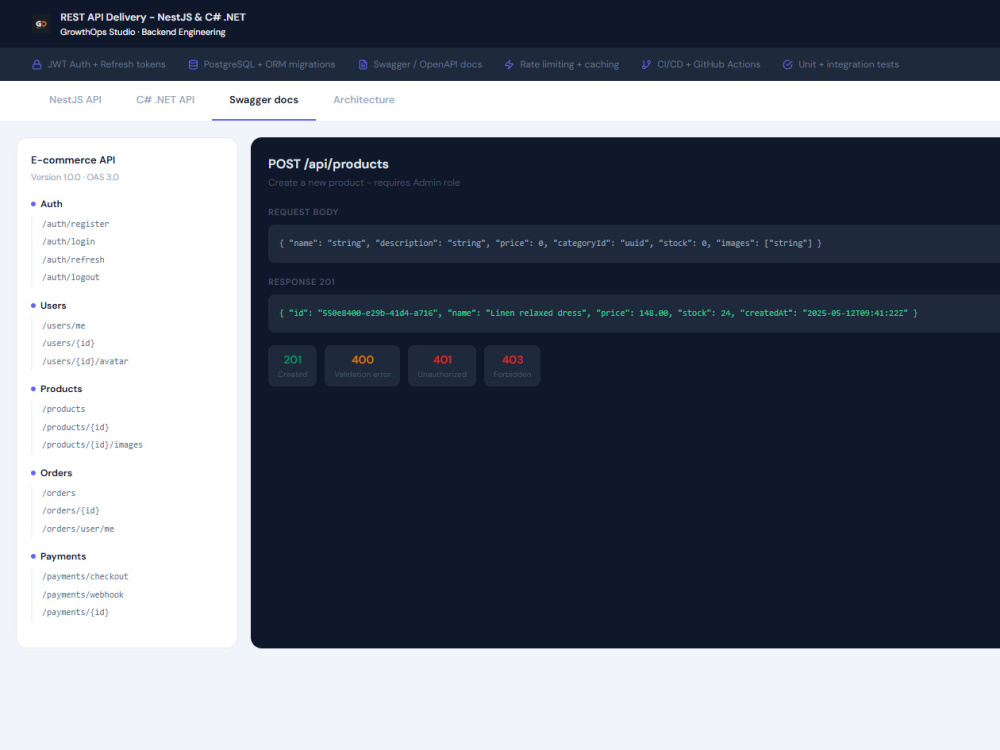Click the RESPONSE 201 label

tap(301, 282)
